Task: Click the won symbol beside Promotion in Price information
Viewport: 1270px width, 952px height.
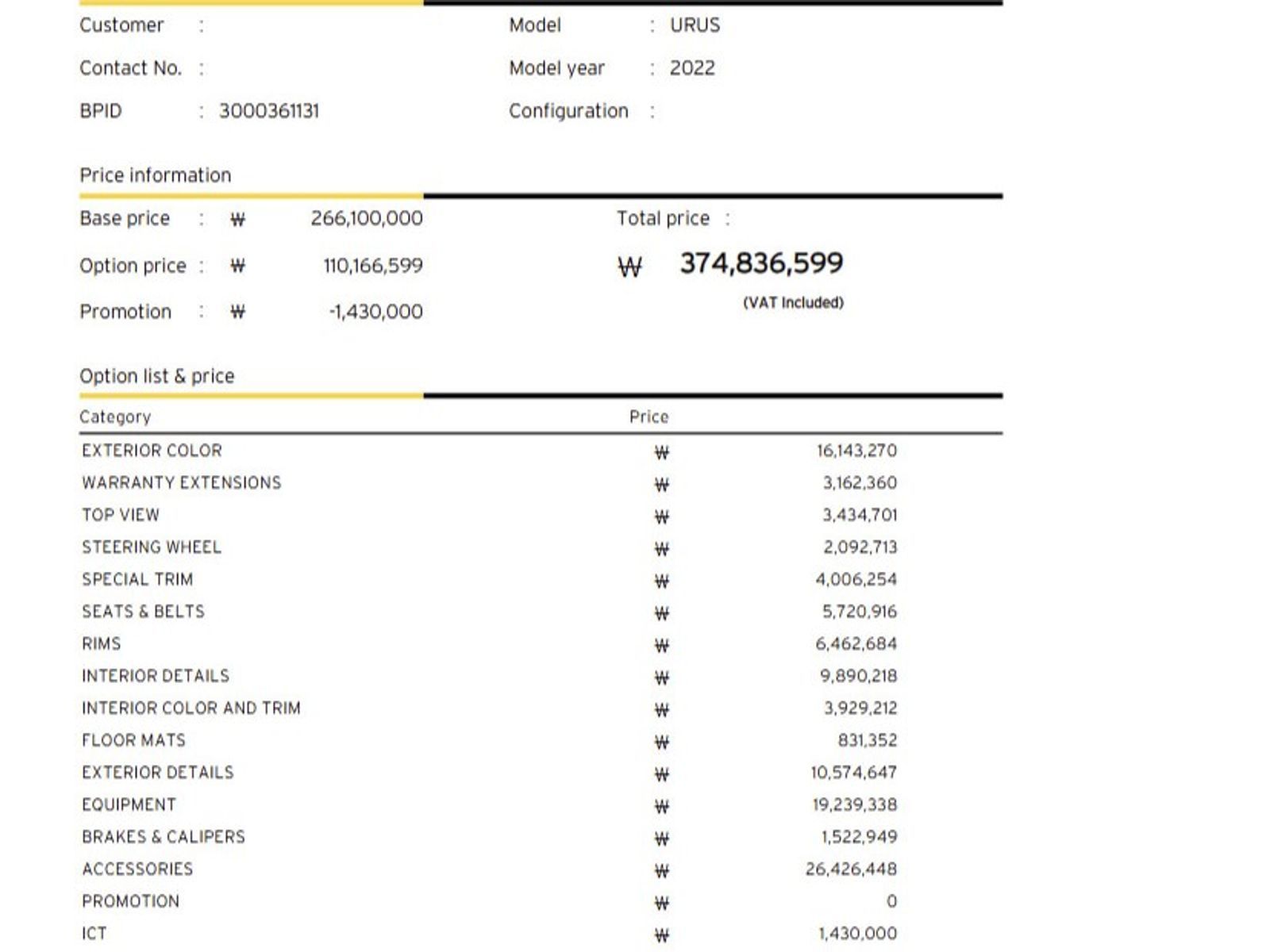Action: tap(237, 313)
